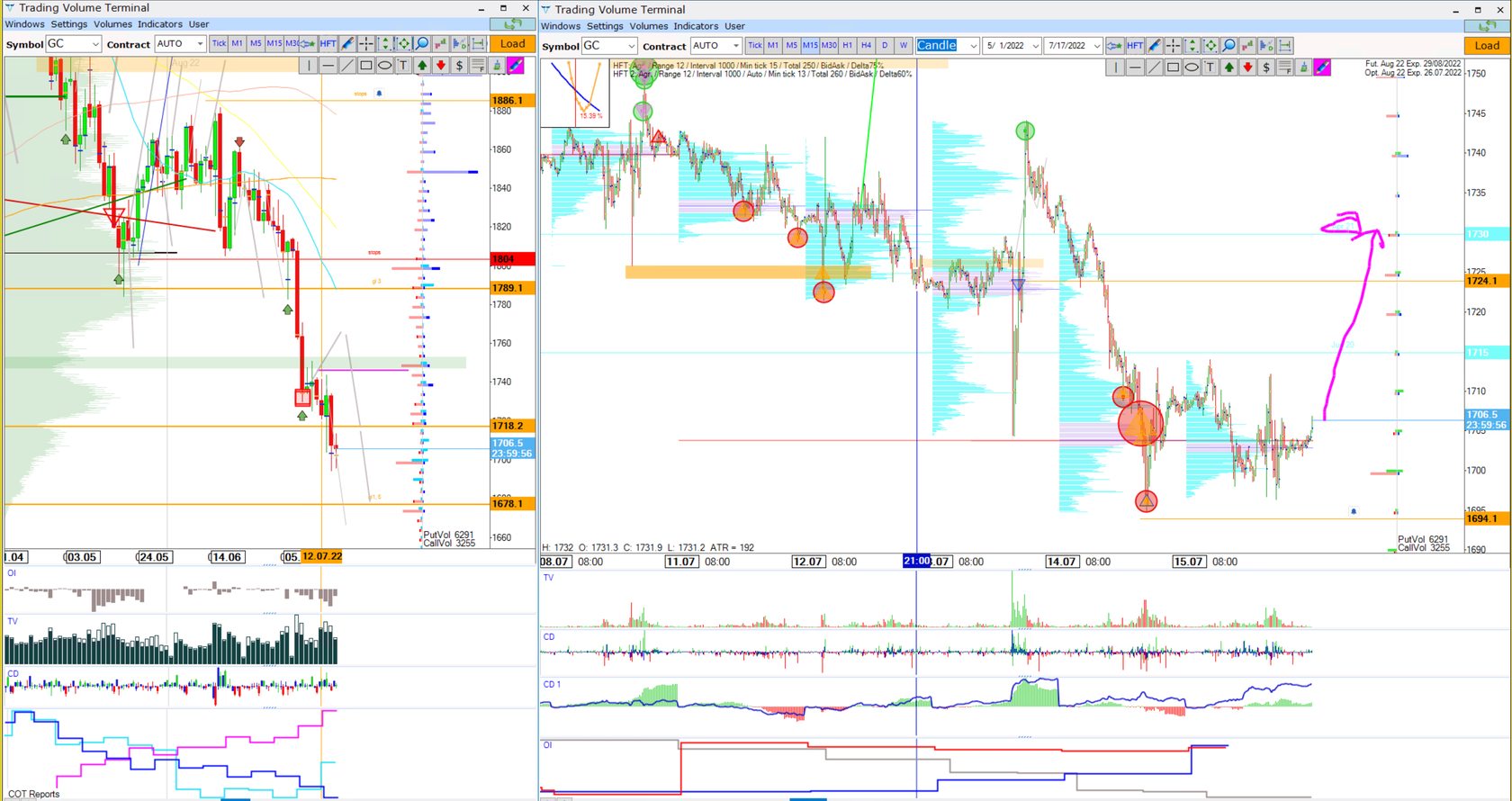Click the Fibonacci levels icon in right window
The height and width of the screenshot is (801, 1512).
point(1285,67)
